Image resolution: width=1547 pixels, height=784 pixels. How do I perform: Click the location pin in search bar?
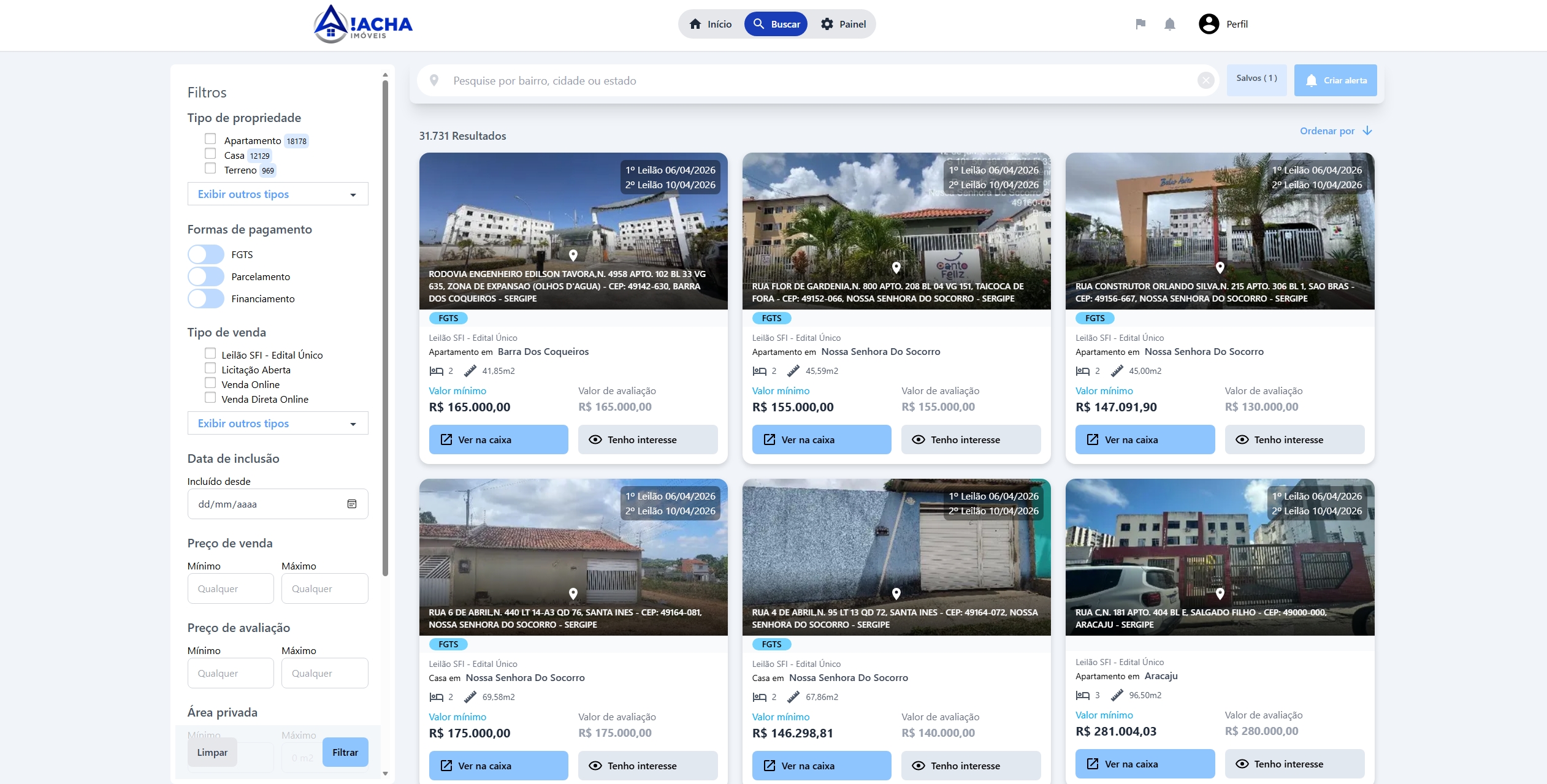(x=434, y=80)
